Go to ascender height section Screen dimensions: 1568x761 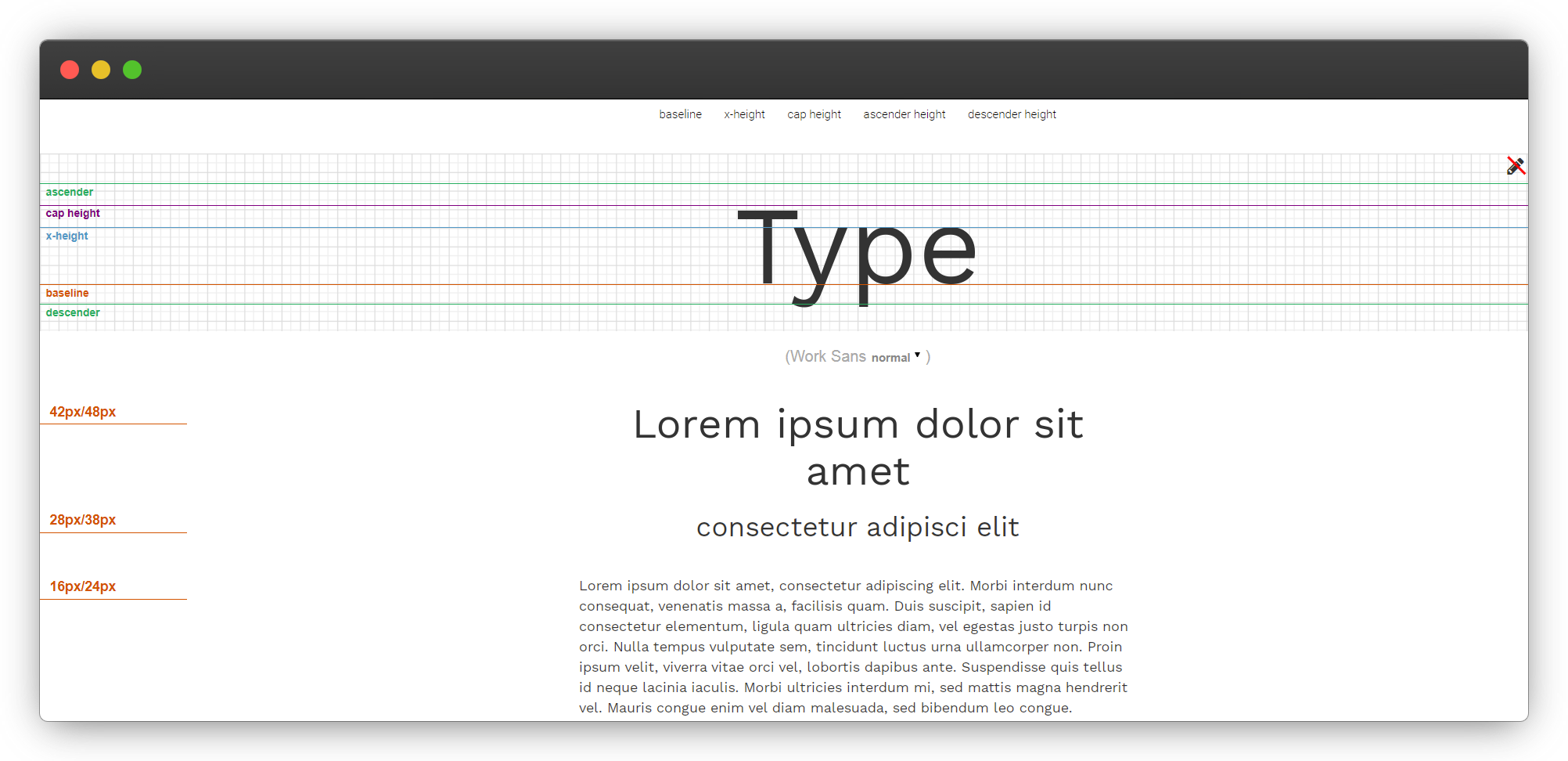click(904, 114)
